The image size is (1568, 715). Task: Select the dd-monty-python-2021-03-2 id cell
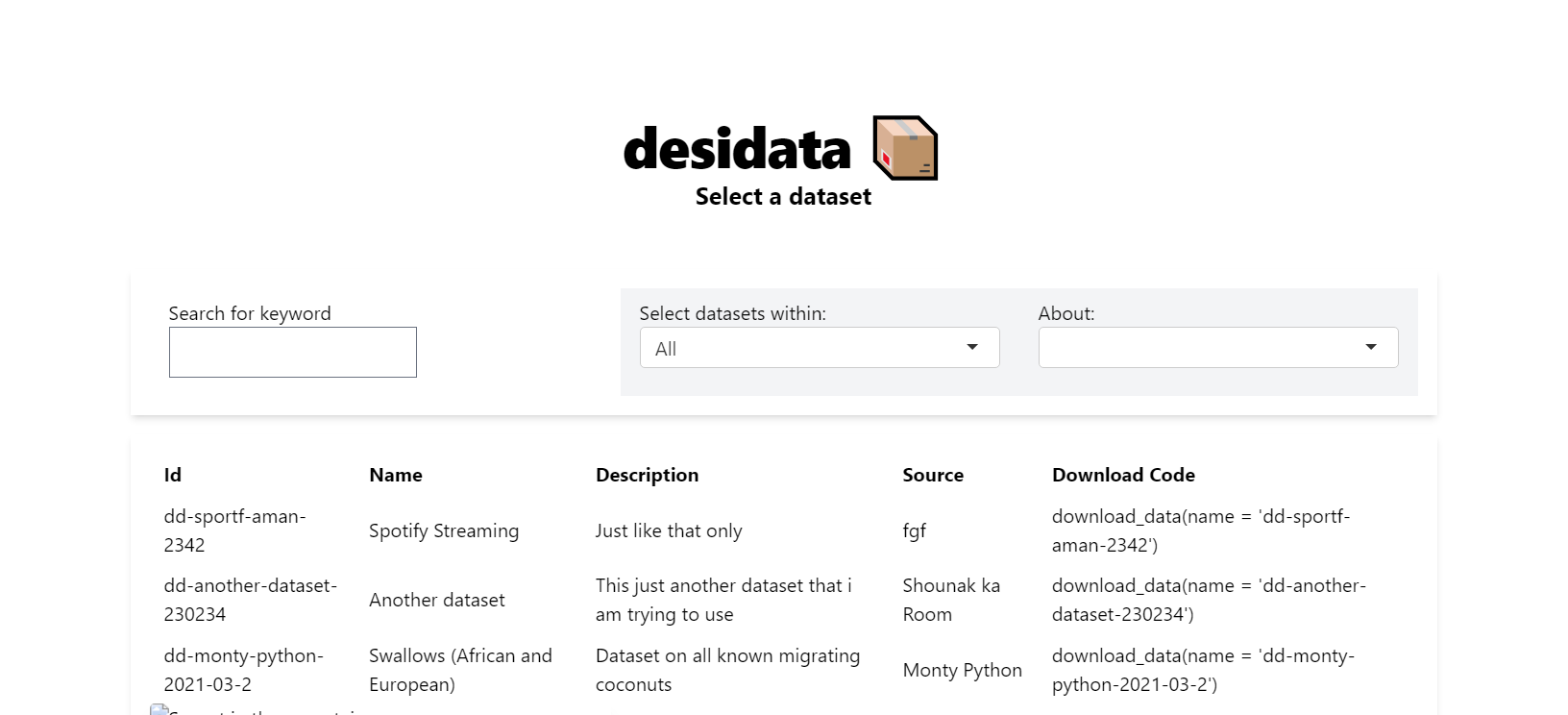point(244,670)
